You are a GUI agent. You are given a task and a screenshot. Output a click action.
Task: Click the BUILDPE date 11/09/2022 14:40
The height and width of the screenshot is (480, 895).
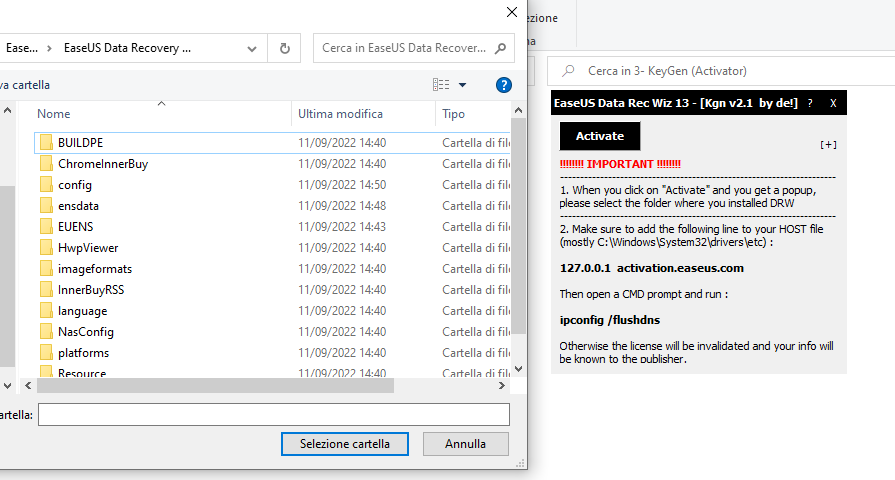point(342,143)
